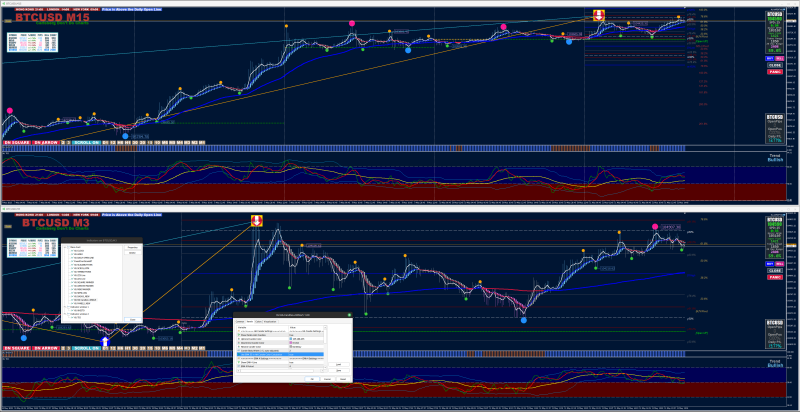Open the Colors tab in properties dialog
Screen dimensions: 800x412
coord(259,322)
